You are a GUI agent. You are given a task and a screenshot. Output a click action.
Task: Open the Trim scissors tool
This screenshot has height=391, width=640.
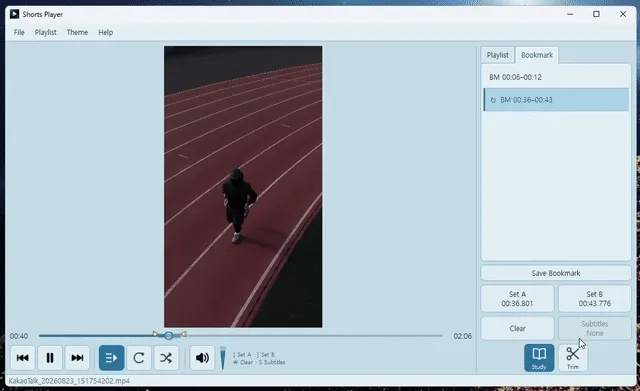click(573, 358)
